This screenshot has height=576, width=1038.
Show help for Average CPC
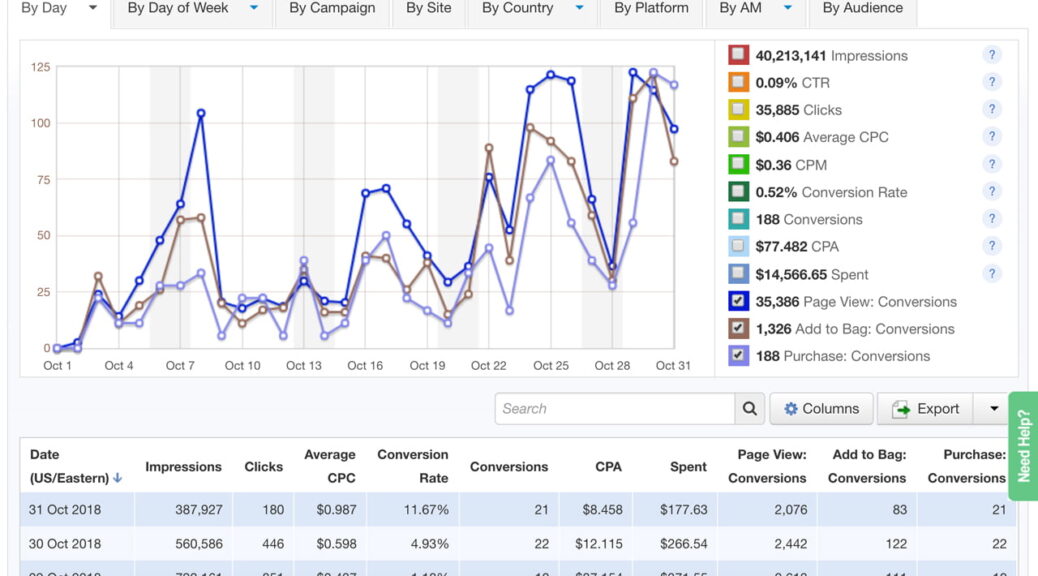991,137
